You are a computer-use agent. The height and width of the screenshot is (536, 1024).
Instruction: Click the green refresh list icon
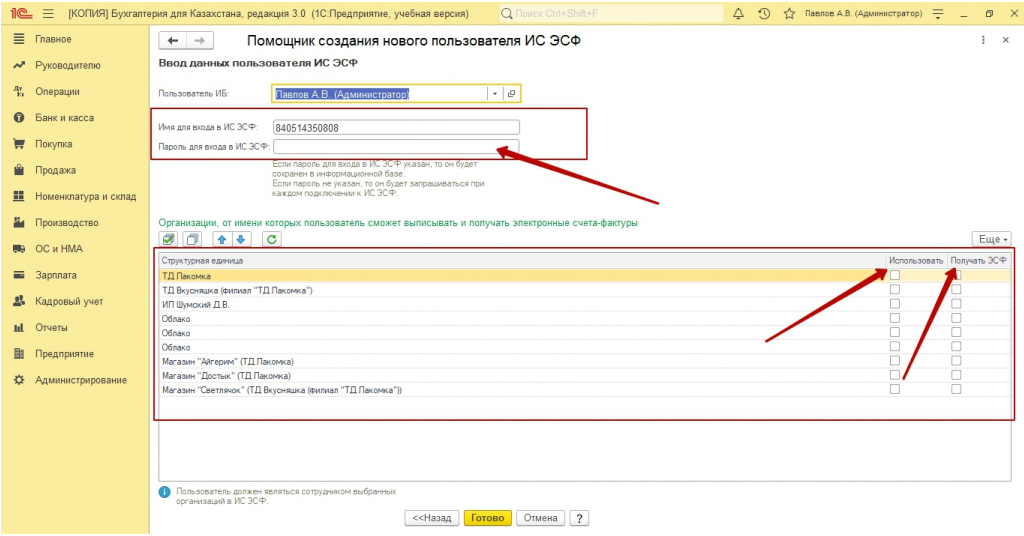point(271,239)
